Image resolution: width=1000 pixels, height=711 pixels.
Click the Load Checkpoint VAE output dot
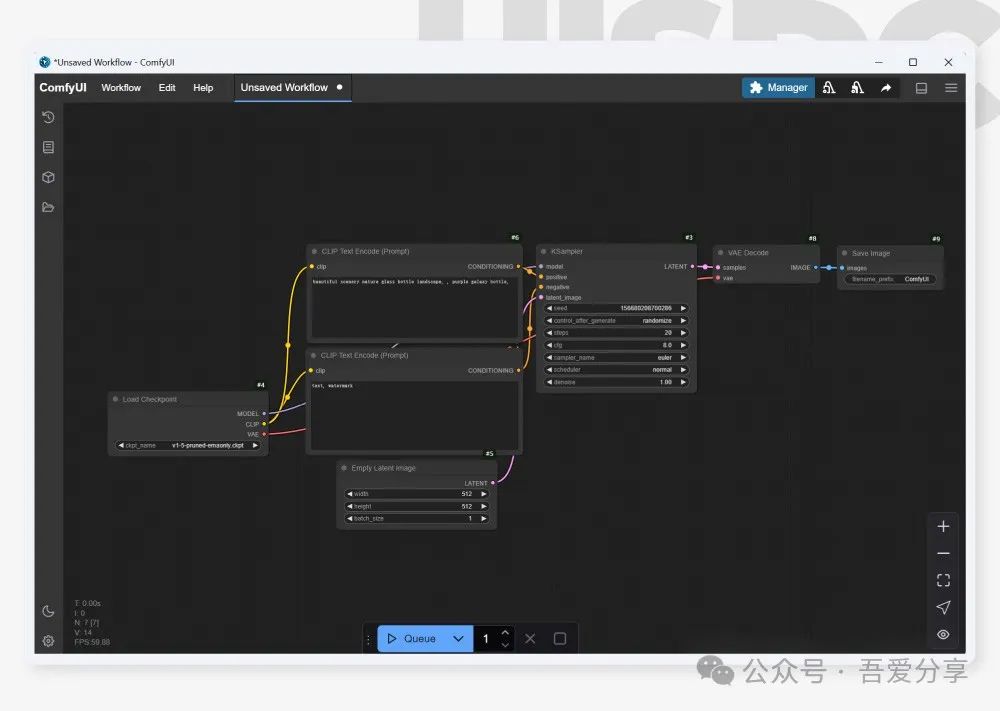pos(264,434)
